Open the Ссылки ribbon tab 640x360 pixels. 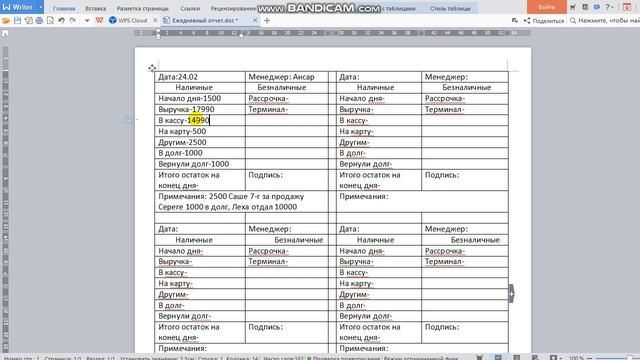point(190,8)
